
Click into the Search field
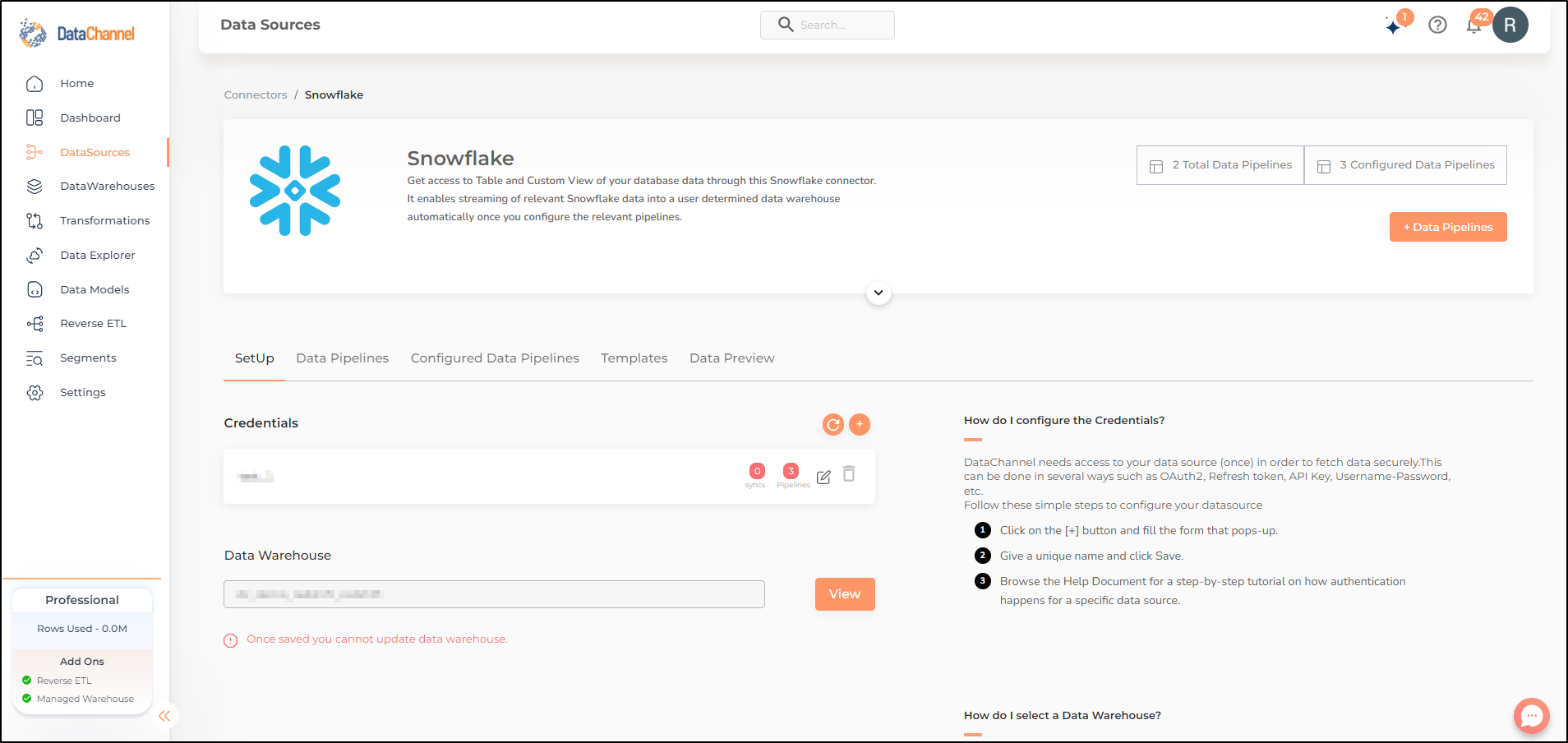click(x=828, y=25)
